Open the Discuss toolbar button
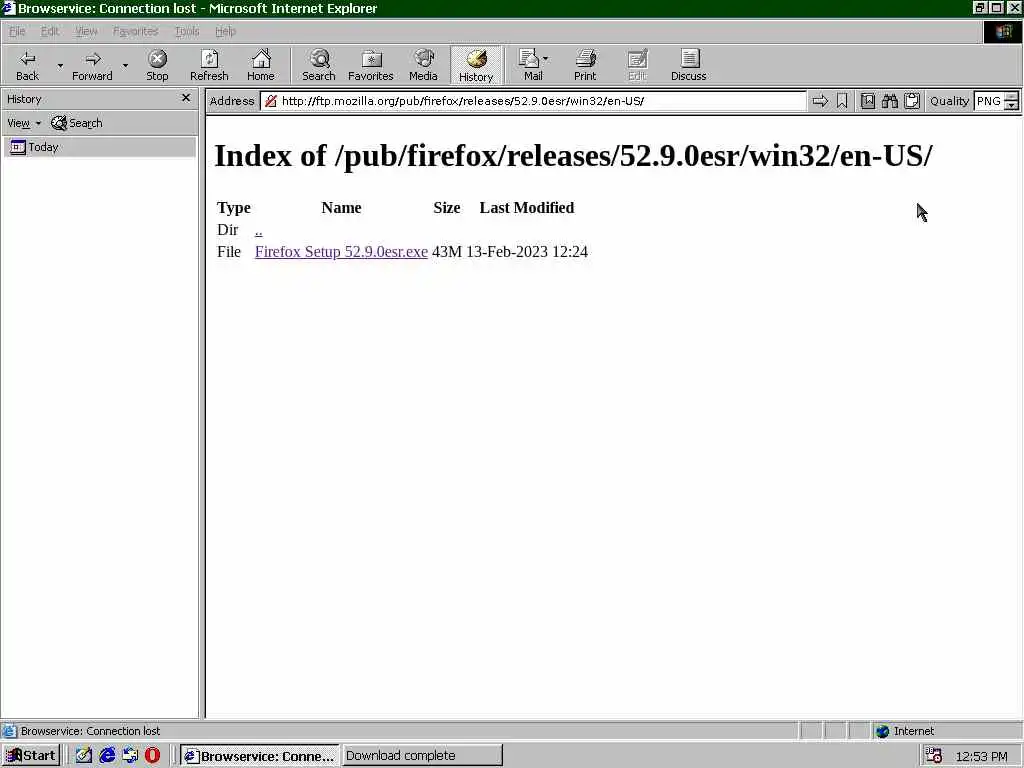Image resolution: width=1024 pixels, height=768 pixels. click(x=688, y=65)
